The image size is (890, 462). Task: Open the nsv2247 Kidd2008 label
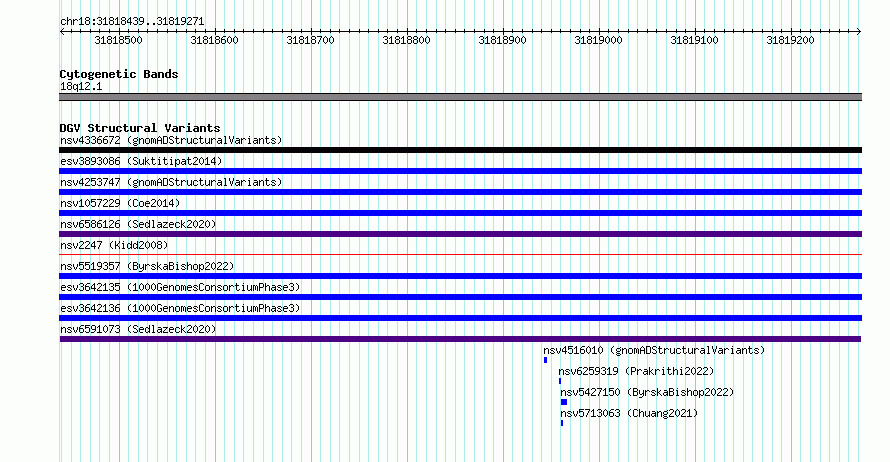click(114, 245)
